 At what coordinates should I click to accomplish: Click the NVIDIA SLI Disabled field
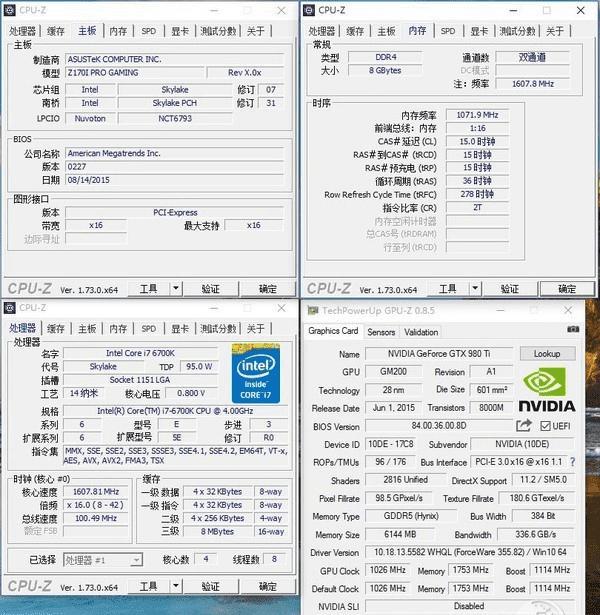(x=470, y=606)
